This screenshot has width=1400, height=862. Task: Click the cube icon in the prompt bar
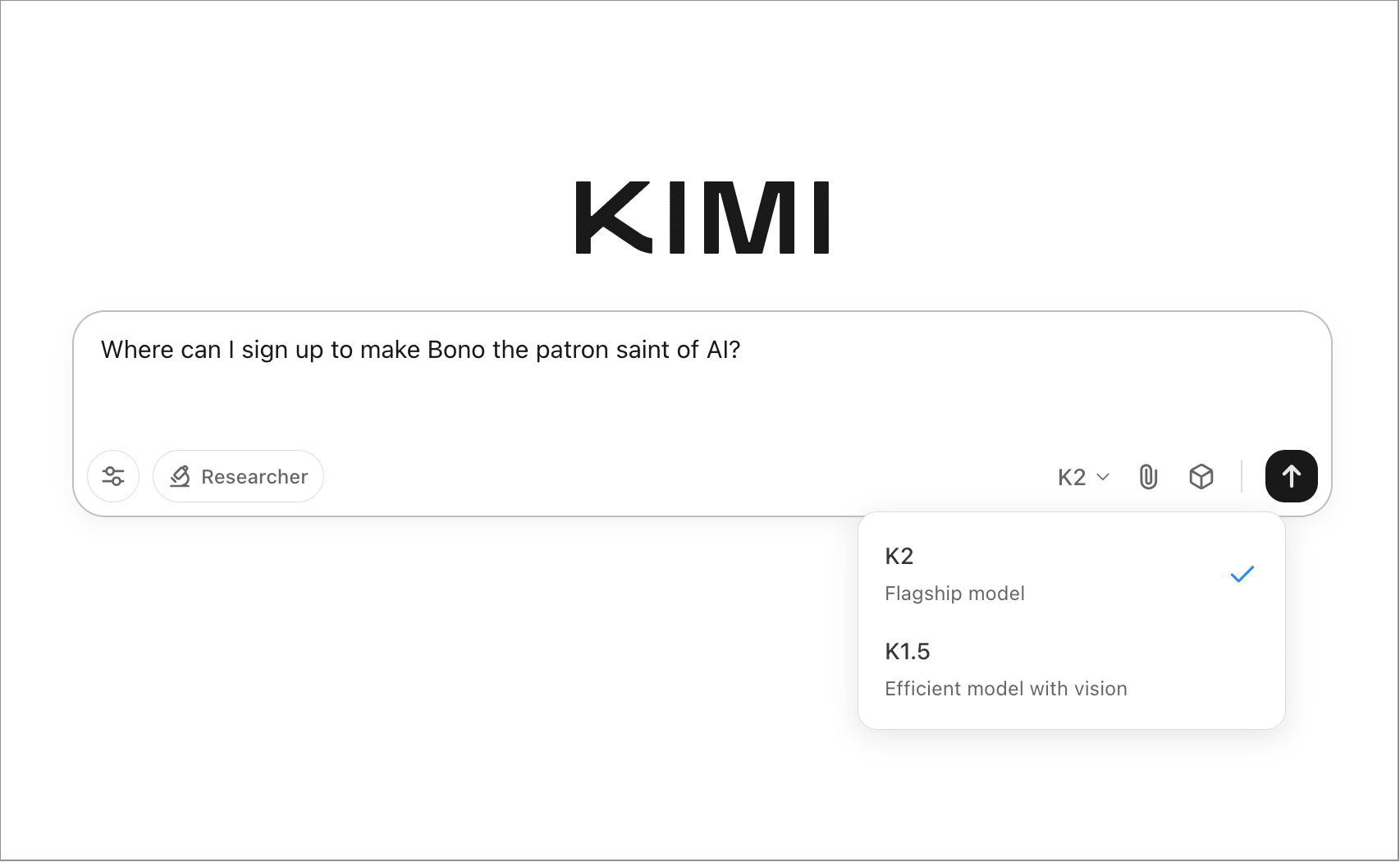tap(1201, 476)
